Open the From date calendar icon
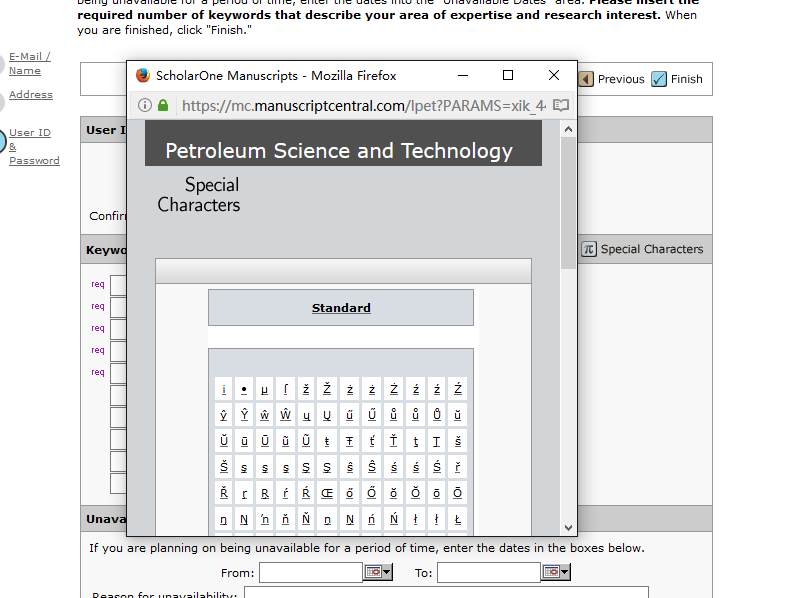 click(374, 572)
